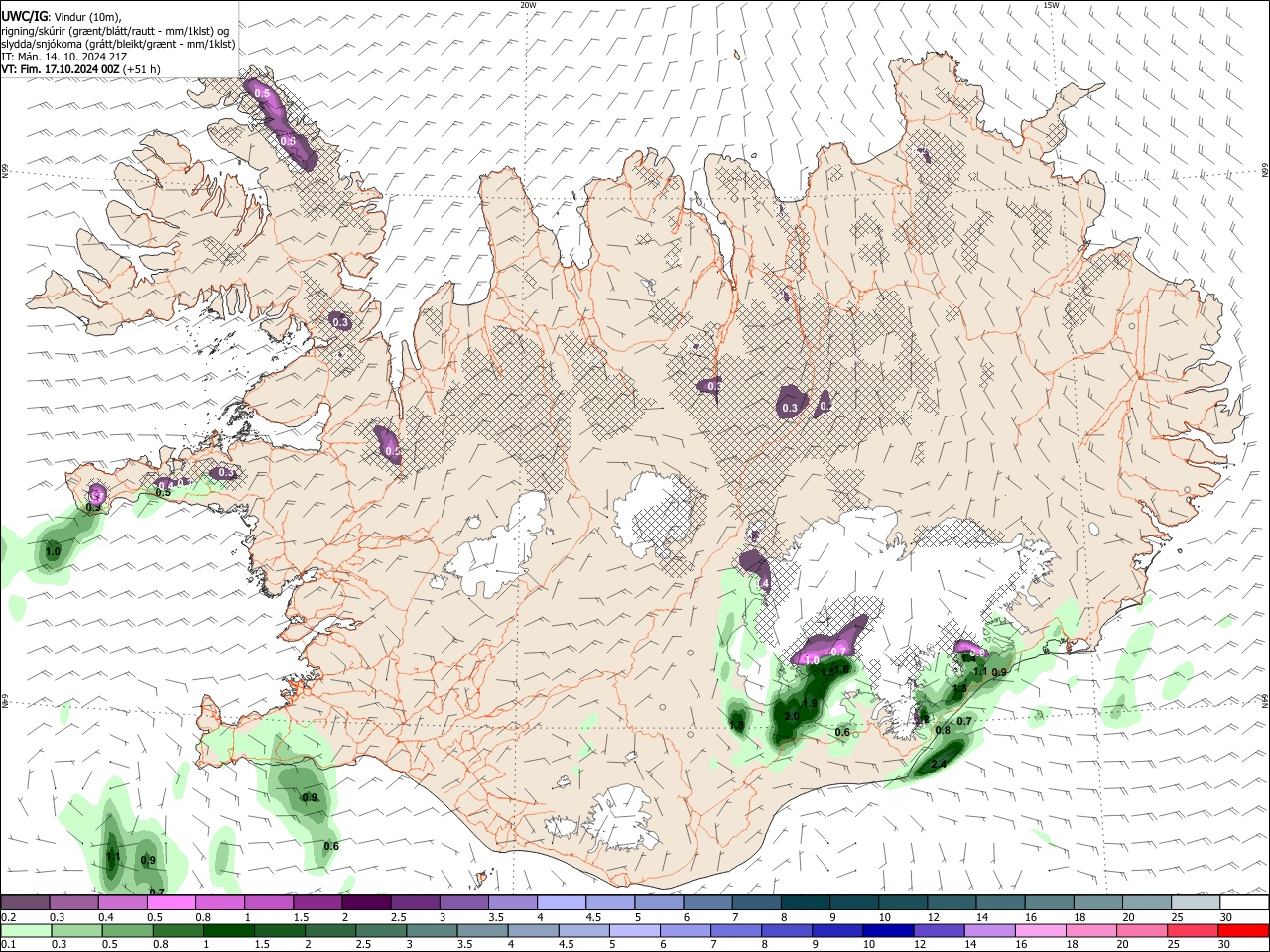Click the '1.9' rainfall value on the map
The width and height of the screenshot is (1270, 952).
[x=810, y=703]
